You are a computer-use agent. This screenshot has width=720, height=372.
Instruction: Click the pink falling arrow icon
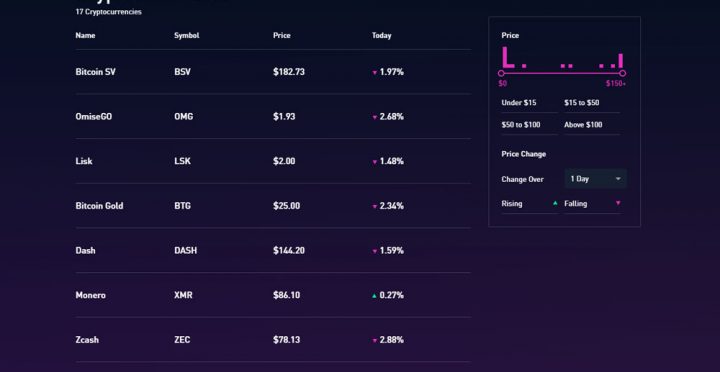(x=618, y=203)
